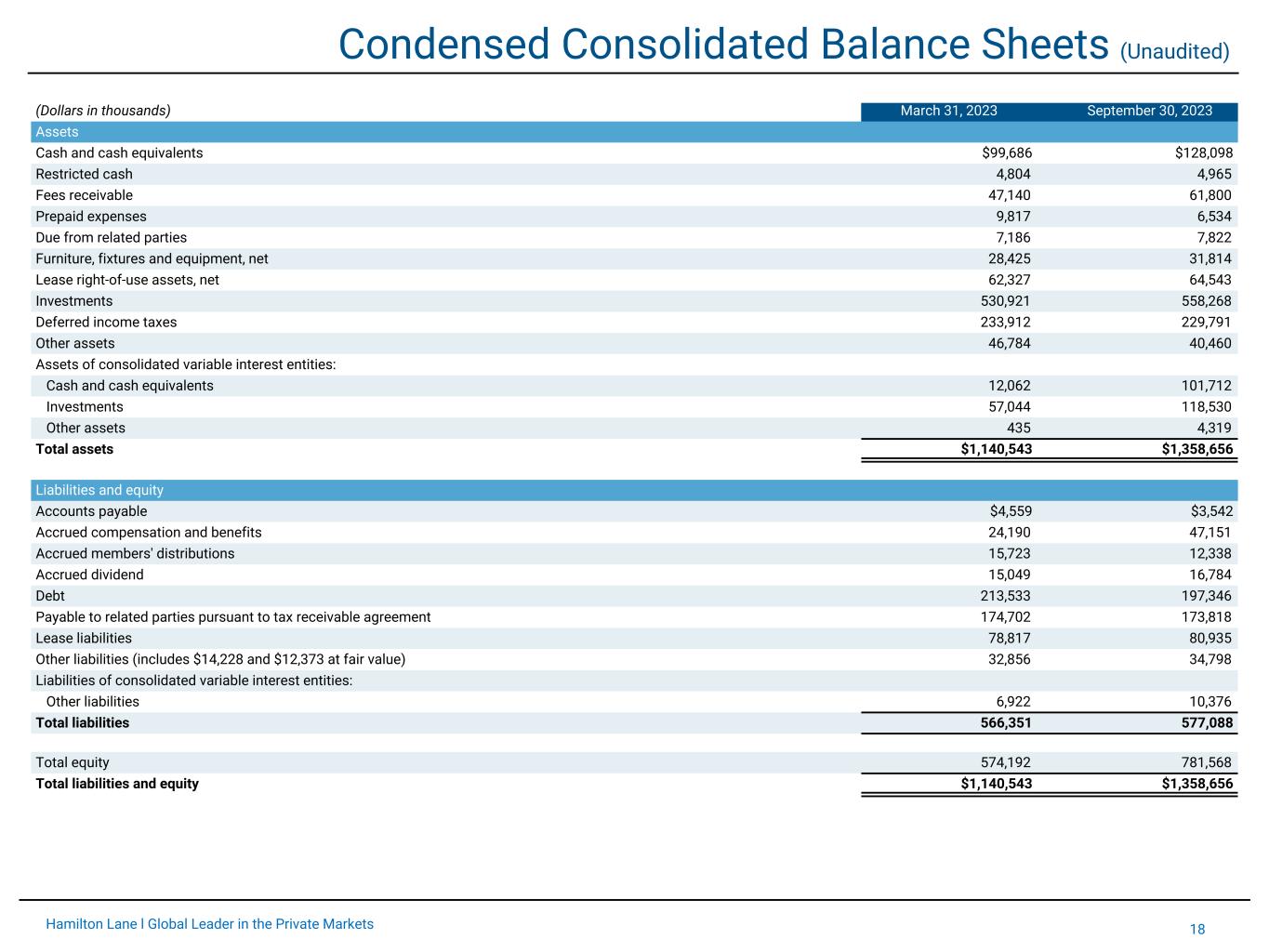The width and height of the screenshot is (1269, 952).
Task: Select the 'Debt' row label
Action: coord(50,596)
